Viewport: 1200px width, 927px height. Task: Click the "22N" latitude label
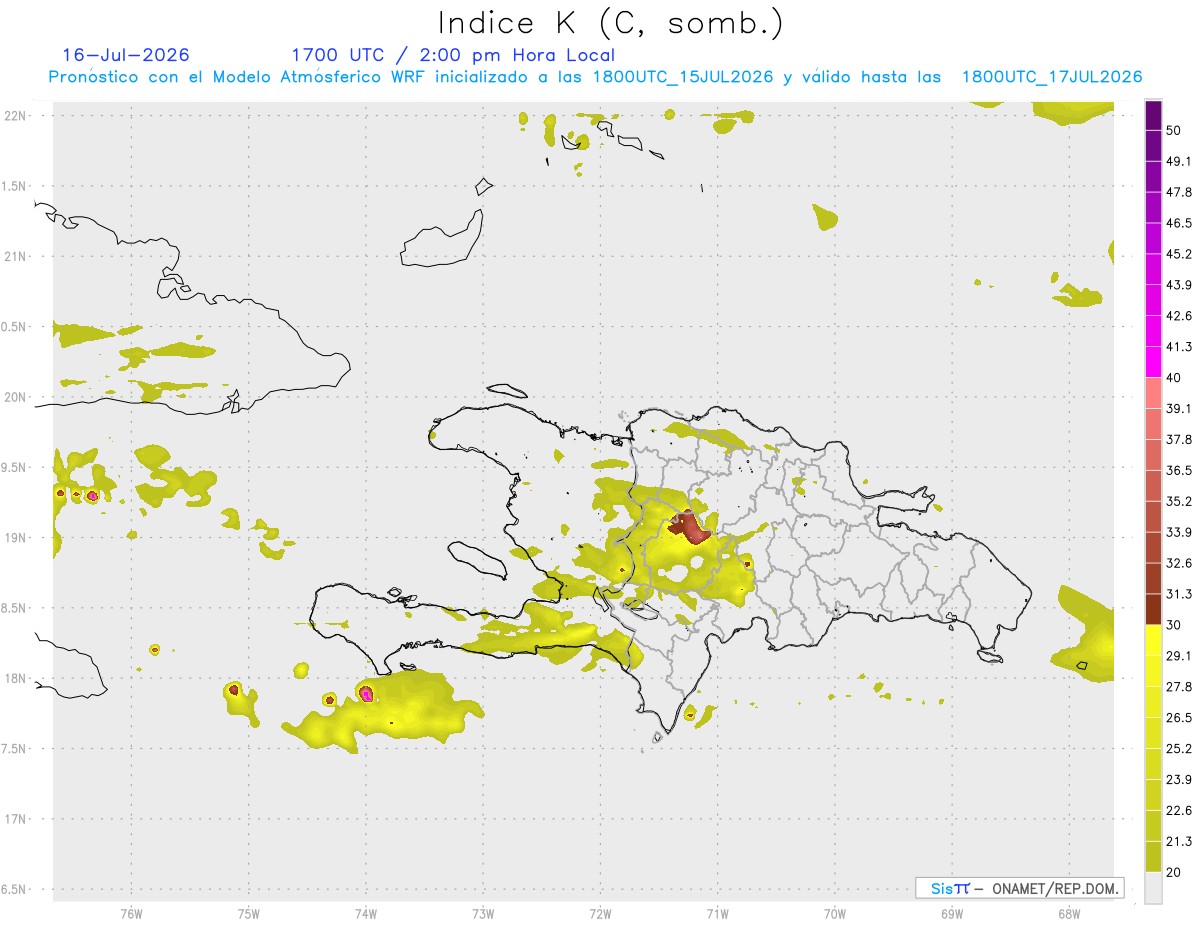[x=15, y=116]
